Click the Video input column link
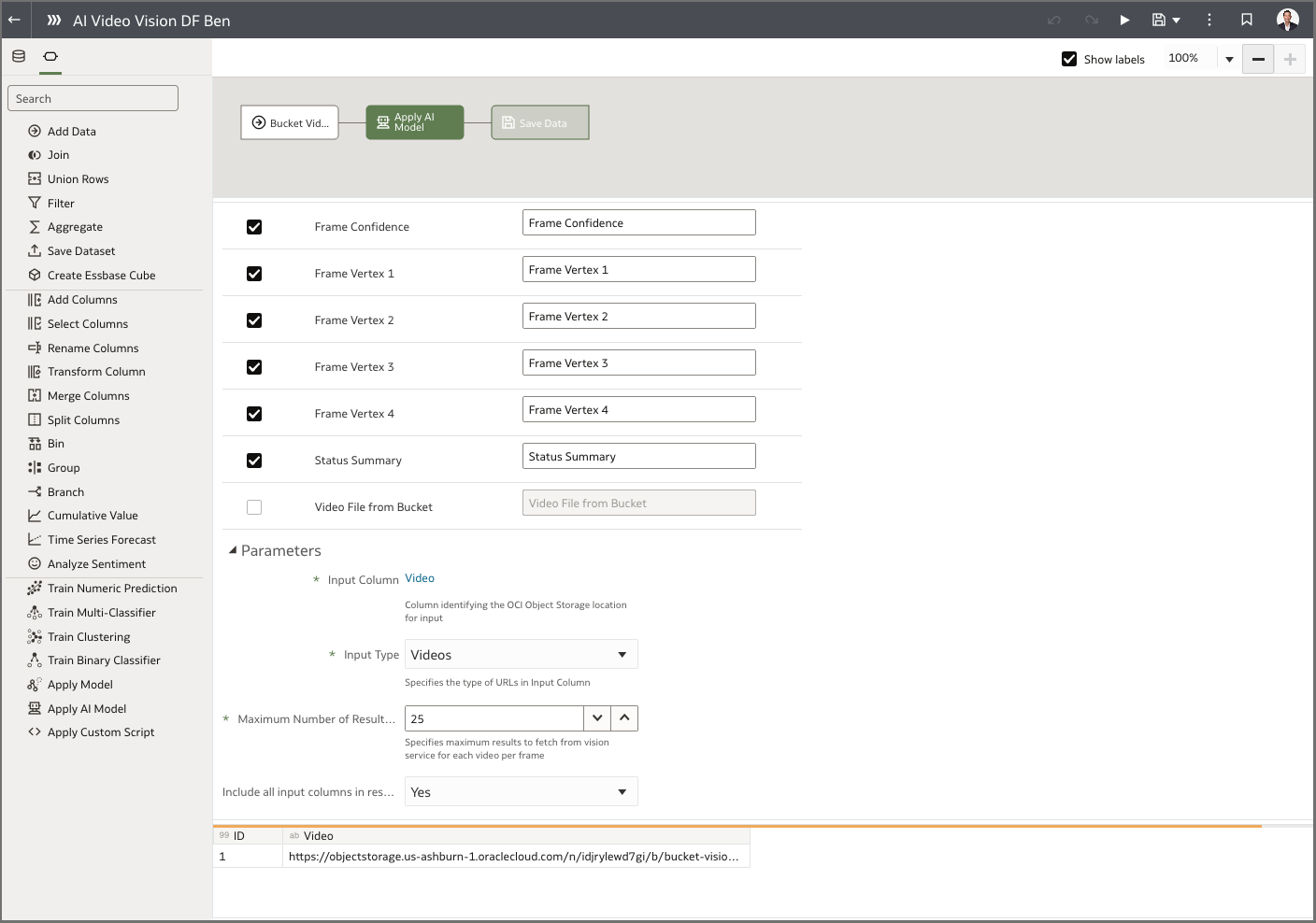The height and width of the screenshot is (923, 1316). [x=420, y=577]
